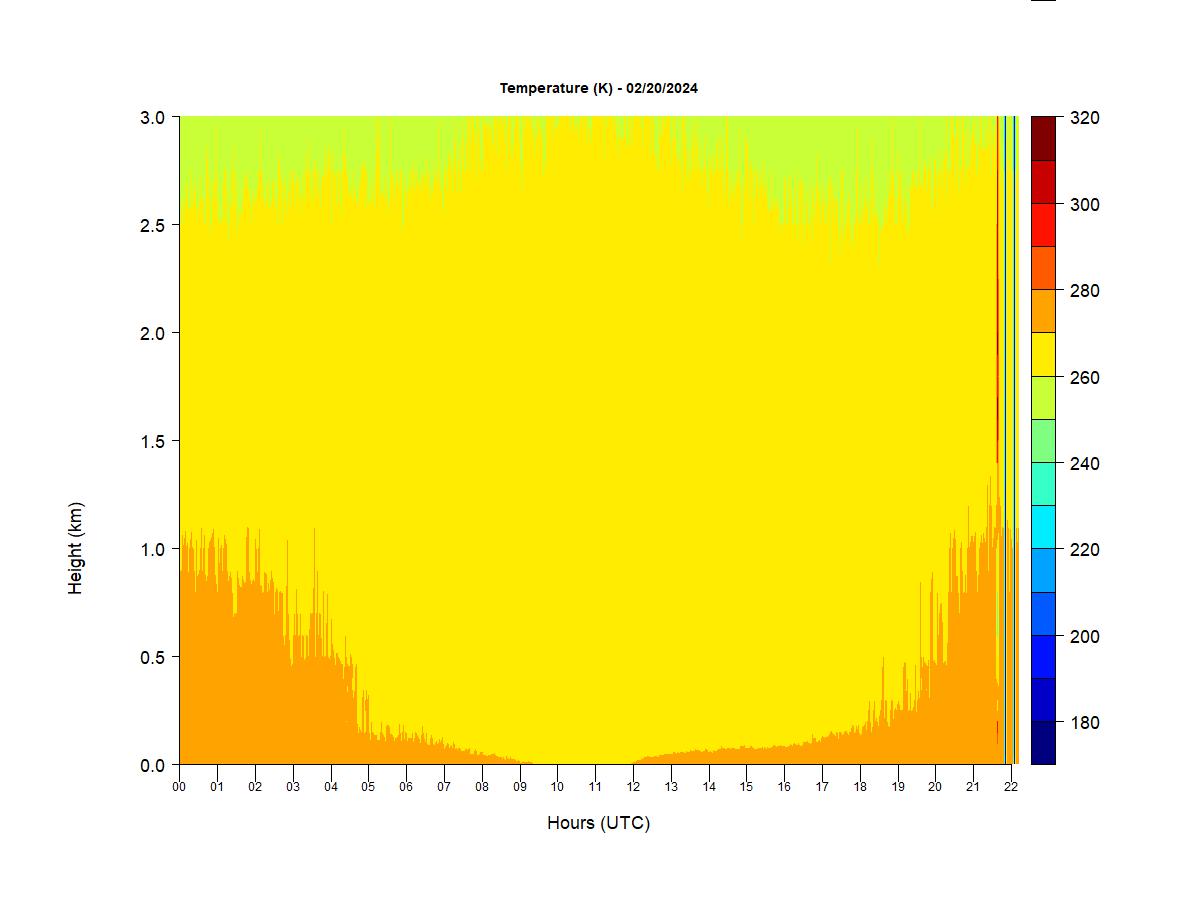Click the 1.5 km height tick label

pyautogui.click(x=153, y=441)
